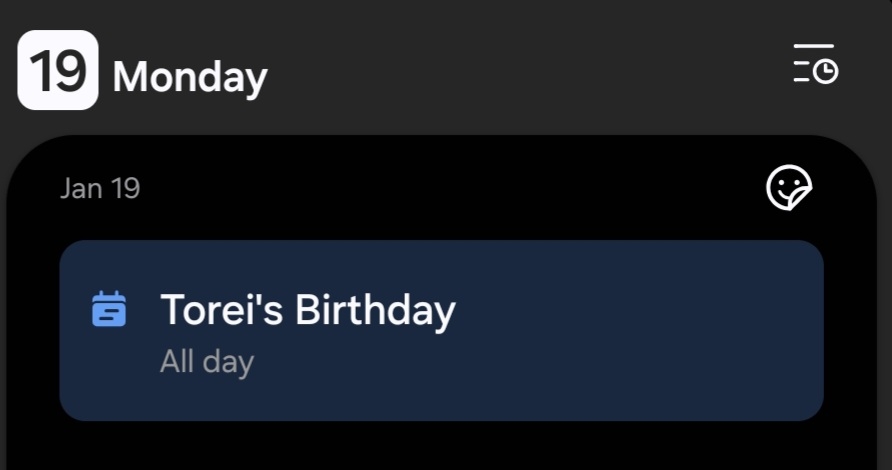Click the blue calendar event icon
The image size is (892, 470).
pyautogui.click(x=109, y=310)
